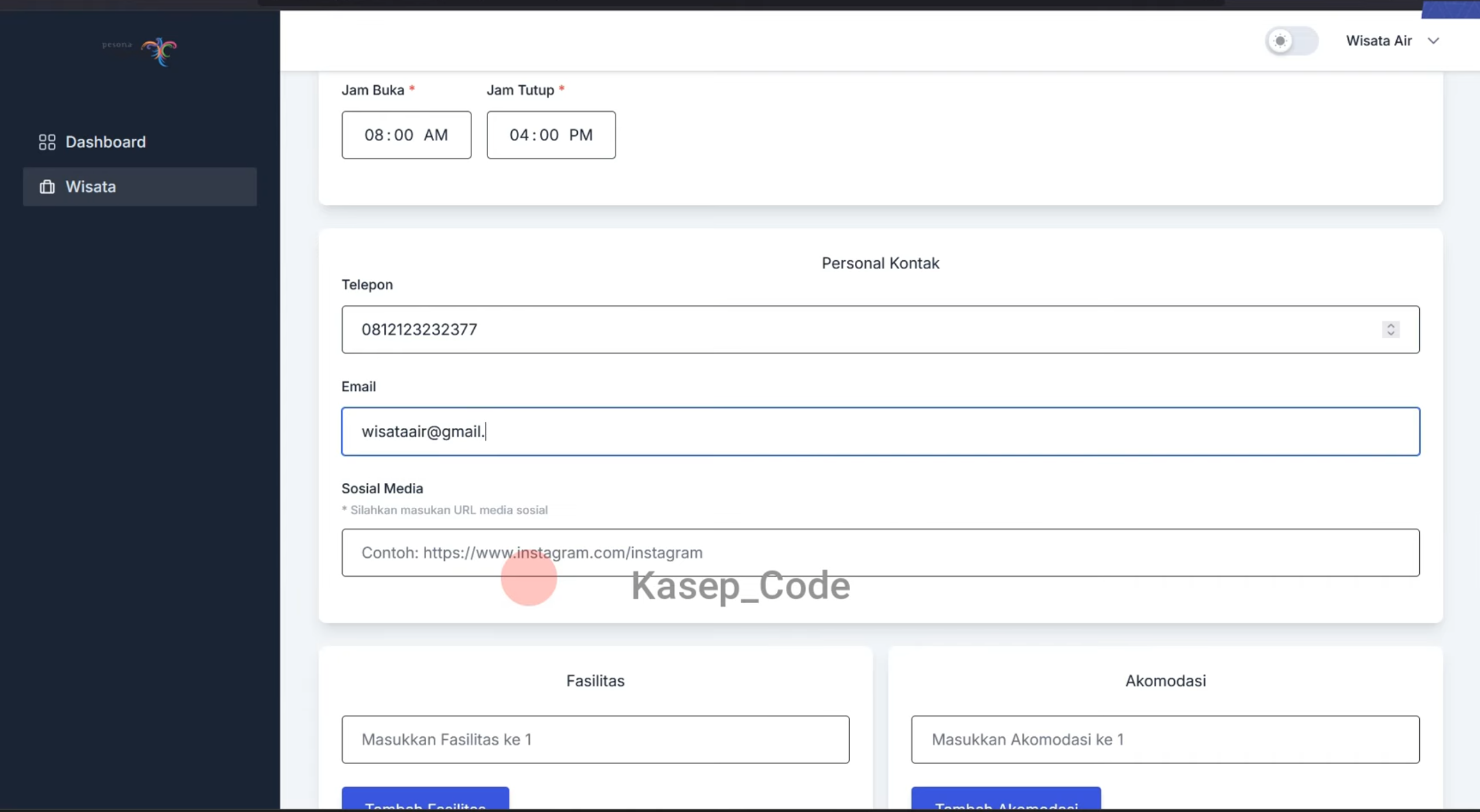Click the Wisata Air account name
The width and height of the screenshot is (1480, 812).
tap(1379, 41)
